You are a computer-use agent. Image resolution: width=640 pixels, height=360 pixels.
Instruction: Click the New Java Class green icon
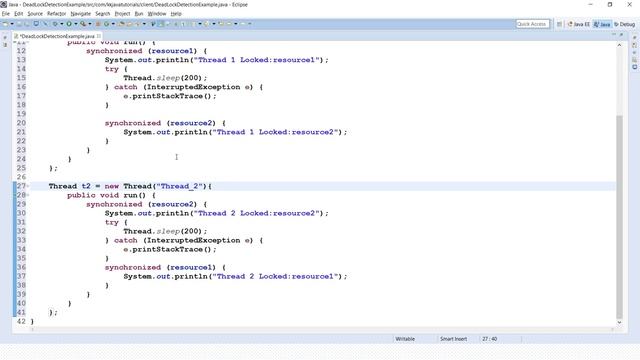107,24
